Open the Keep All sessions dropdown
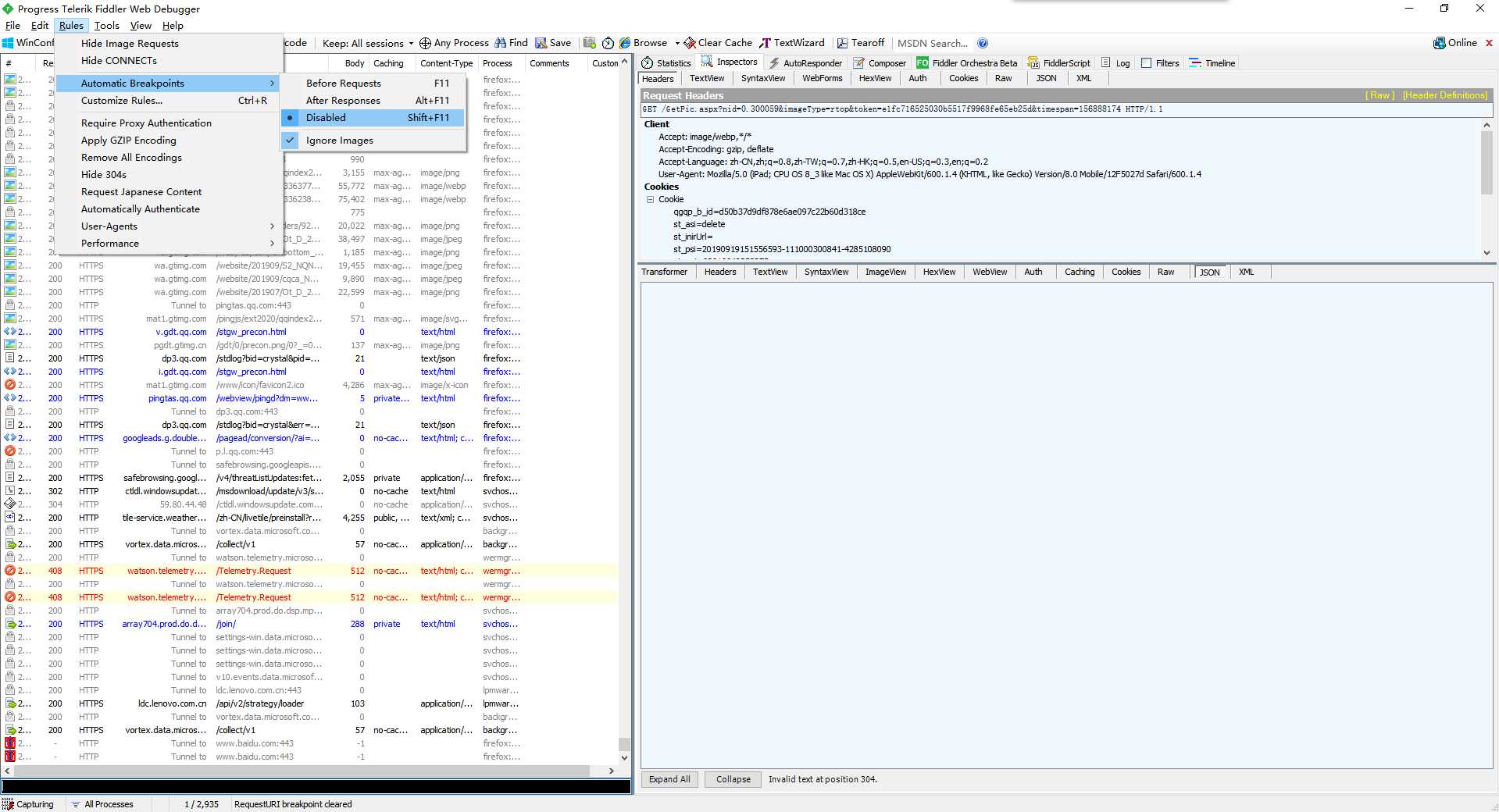The height and width of the screenshot is (812, 1499). click(368, 43)
